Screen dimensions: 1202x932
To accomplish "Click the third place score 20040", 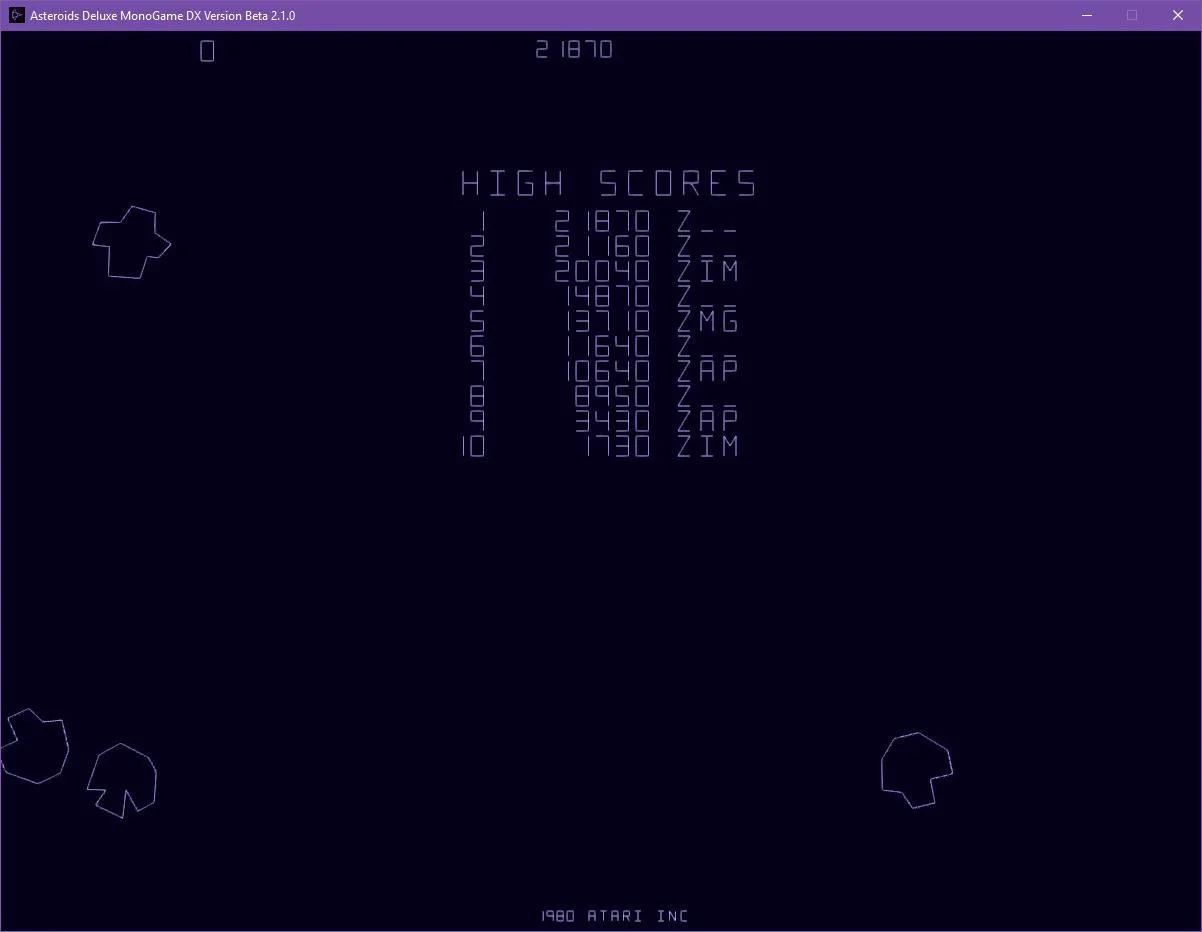I will 602,271.
